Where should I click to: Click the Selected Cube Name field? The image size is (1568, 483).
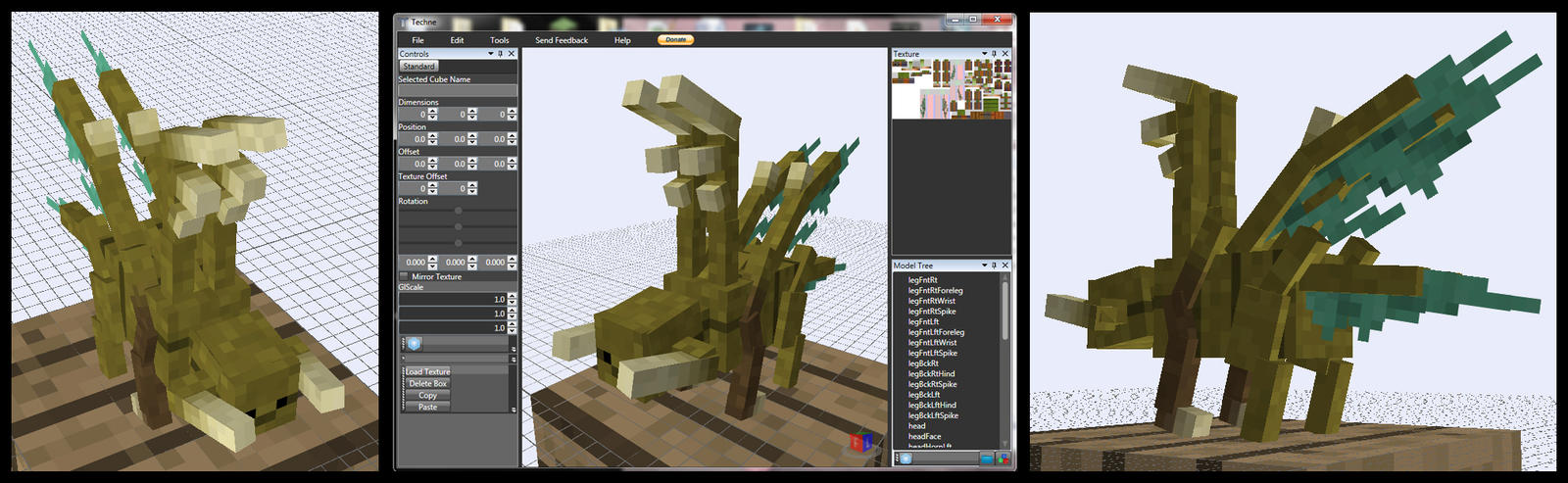458,90
